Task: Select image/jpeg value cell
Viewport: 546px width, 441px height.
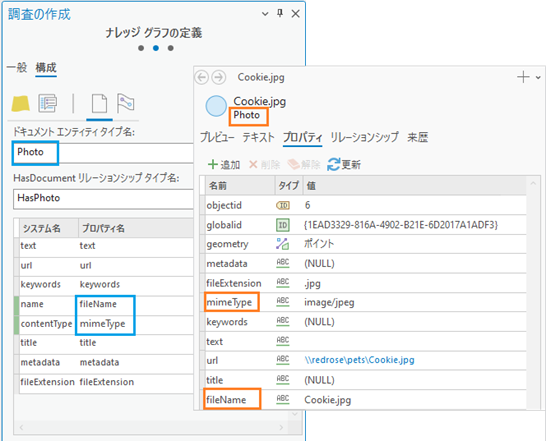Action: (x=329, y=302)
